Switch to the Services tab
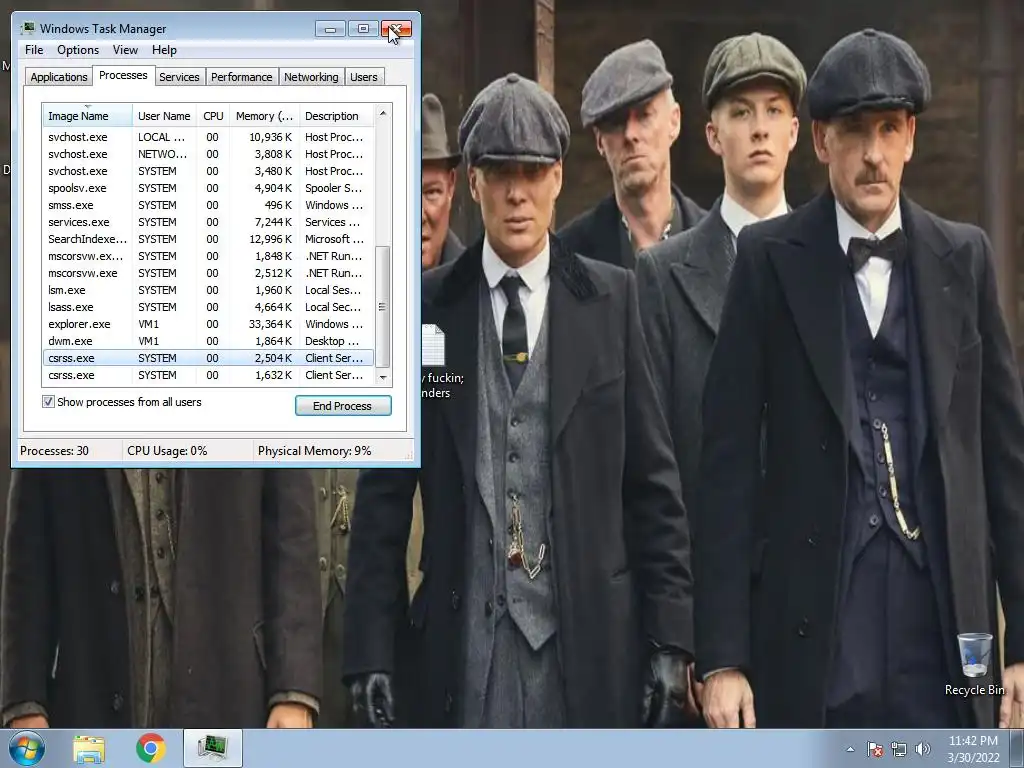This screenshot has width=1024, height=768. pyautogui.click(x=179, y=77)
